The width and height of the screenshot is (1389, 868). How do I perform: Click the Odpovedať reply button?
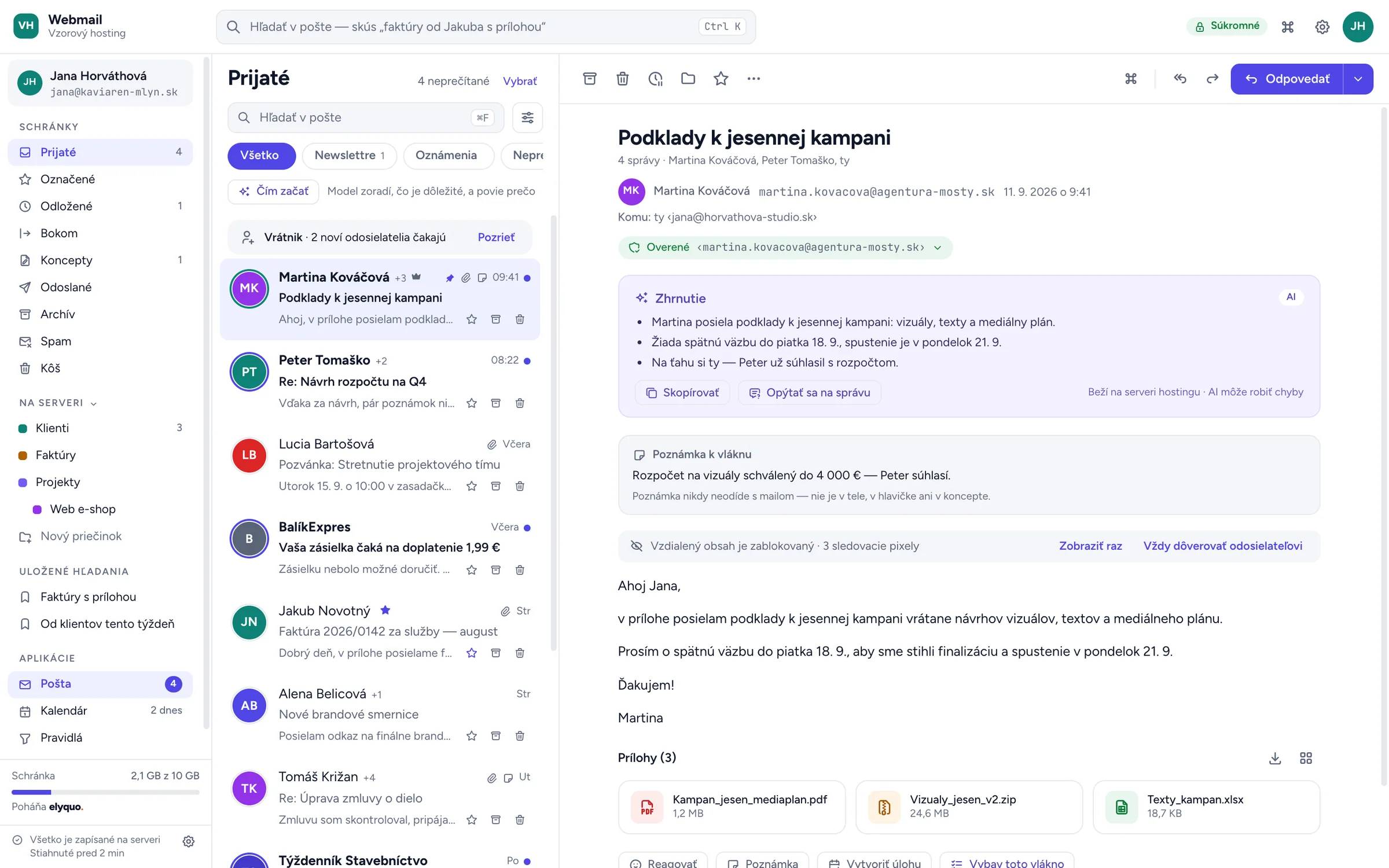point(1287,79)
